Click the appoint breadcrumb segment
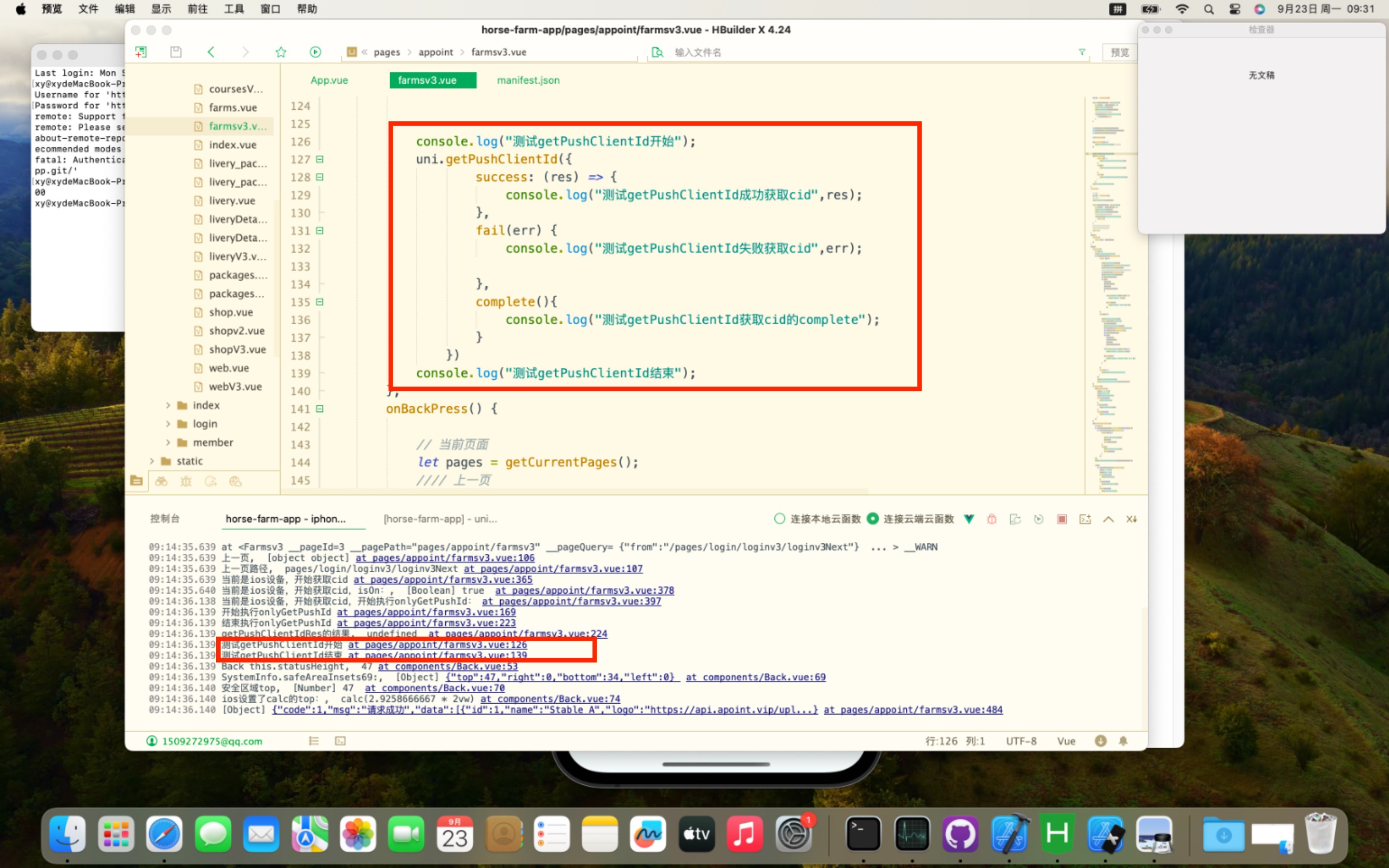 click(x=436, y=52)
